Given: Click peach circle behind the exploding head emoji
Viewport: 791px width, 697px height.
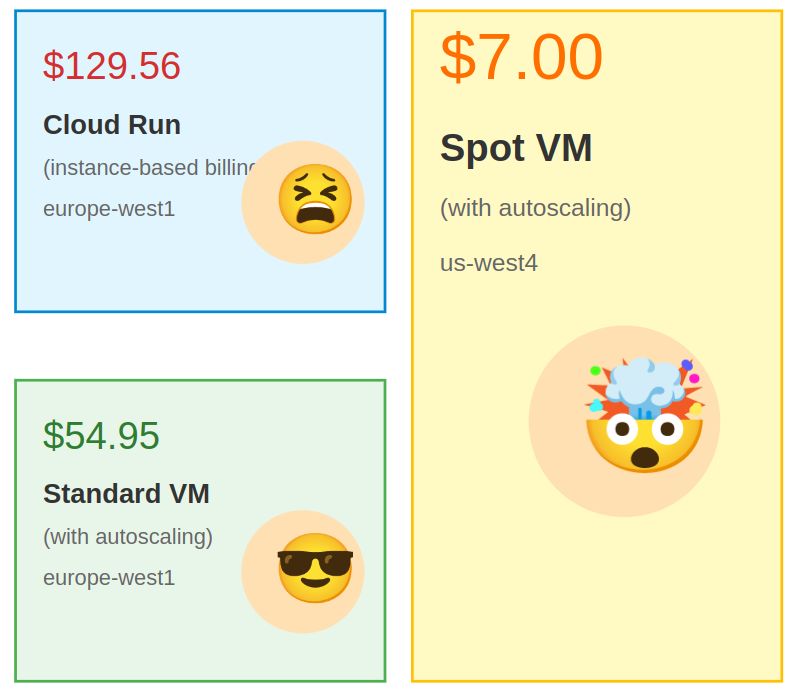Looking at the screenshot, I should 560,470.
